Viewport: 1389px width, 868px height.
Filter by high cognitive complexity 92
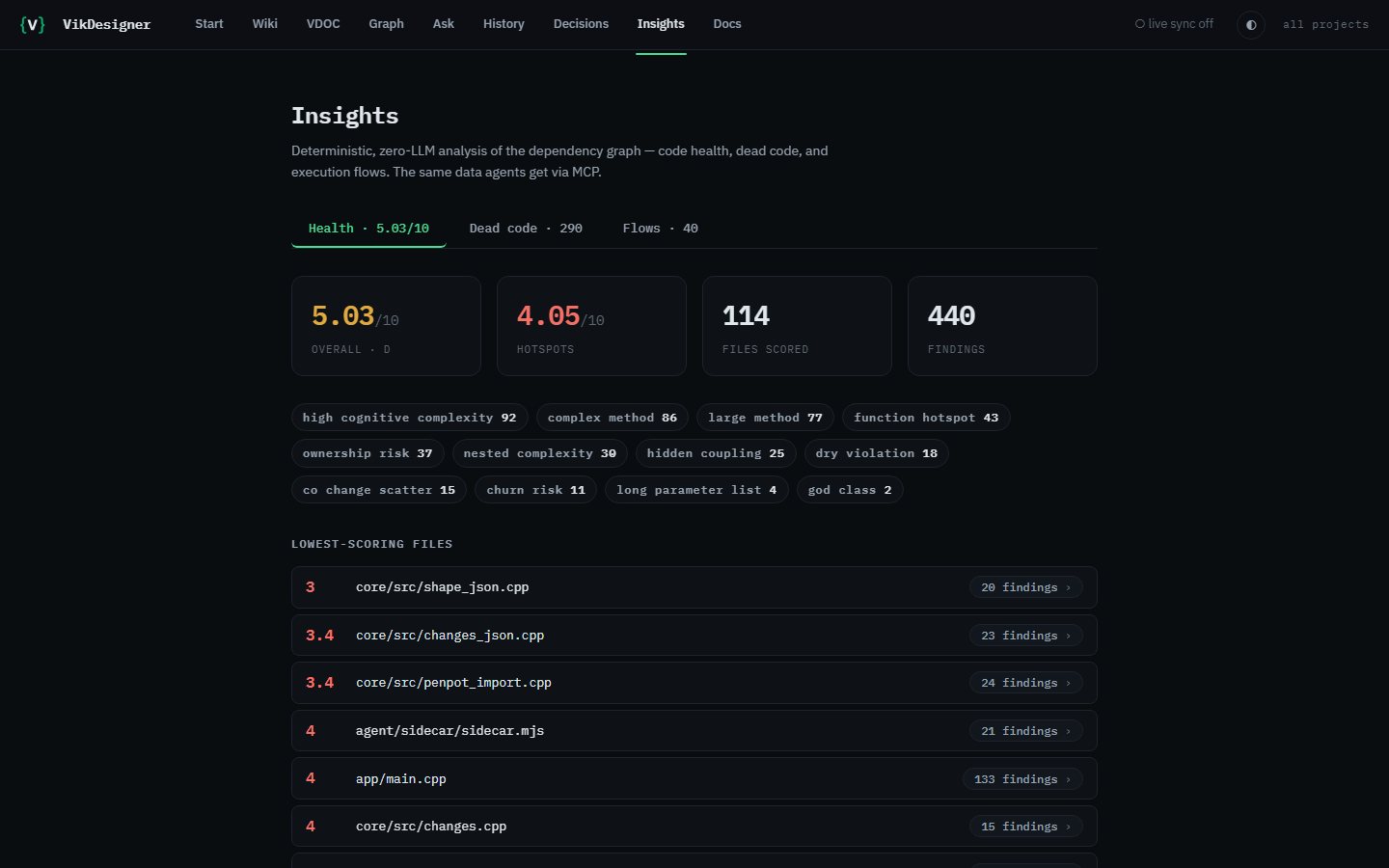point(409,418)
